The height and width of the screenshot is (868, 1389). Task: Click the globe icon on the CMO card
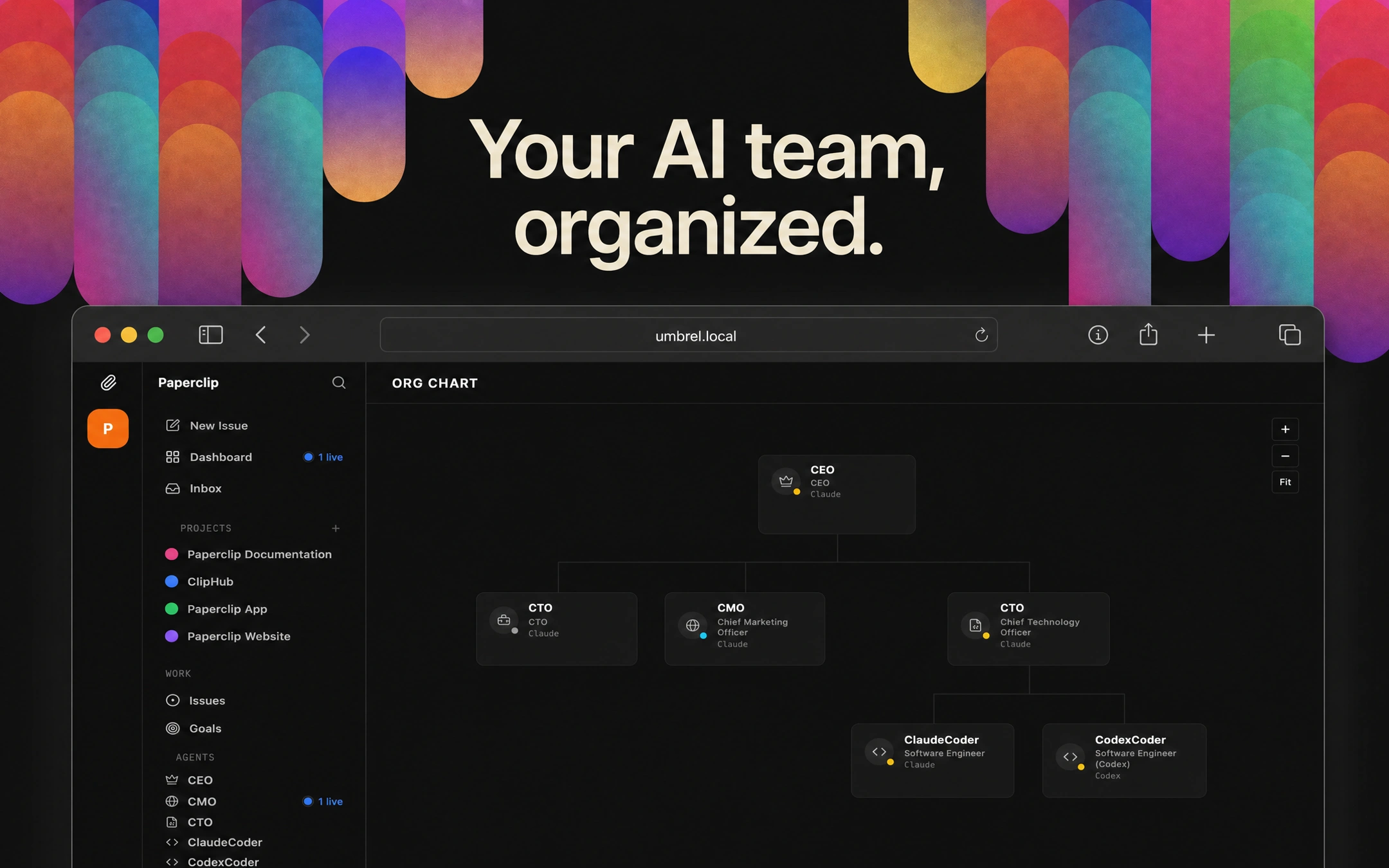[x=693, y=624]
